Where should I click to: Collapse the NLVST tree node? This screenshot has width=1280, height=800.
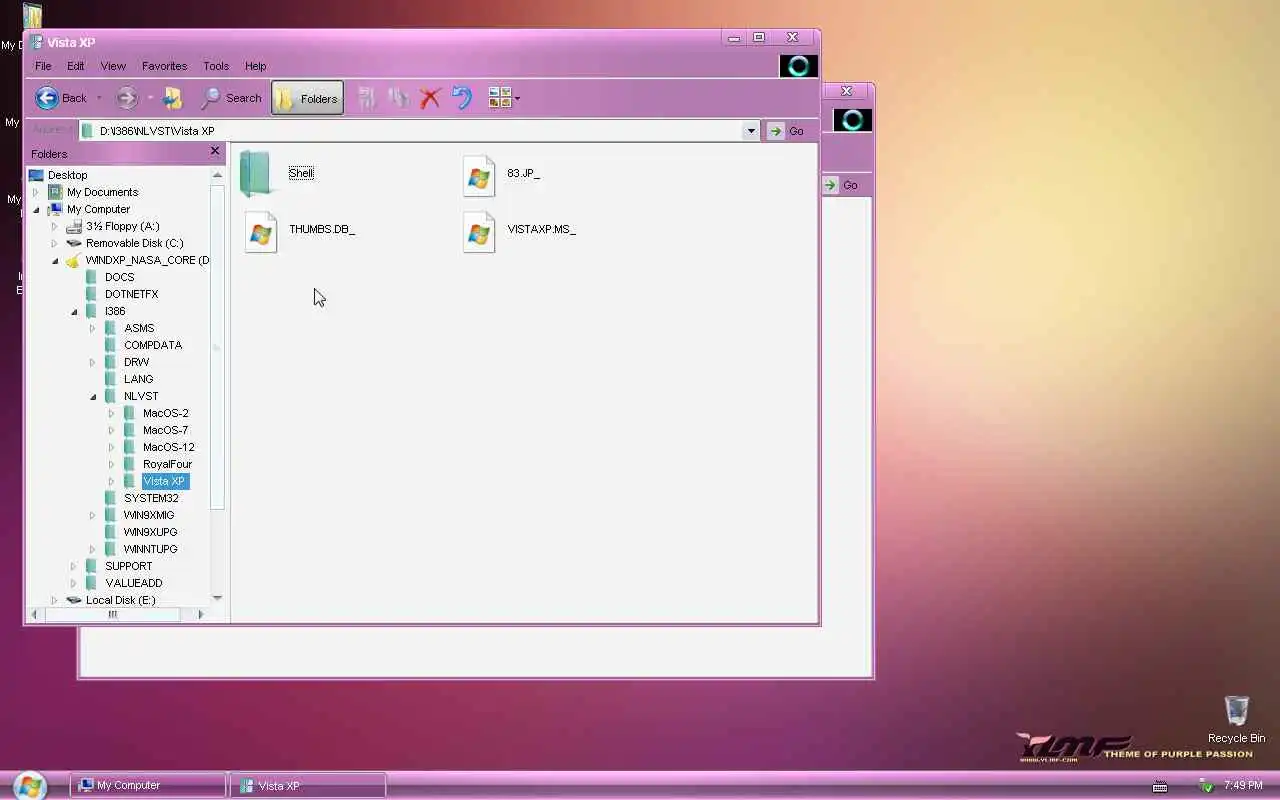click(x=93, y=396)
